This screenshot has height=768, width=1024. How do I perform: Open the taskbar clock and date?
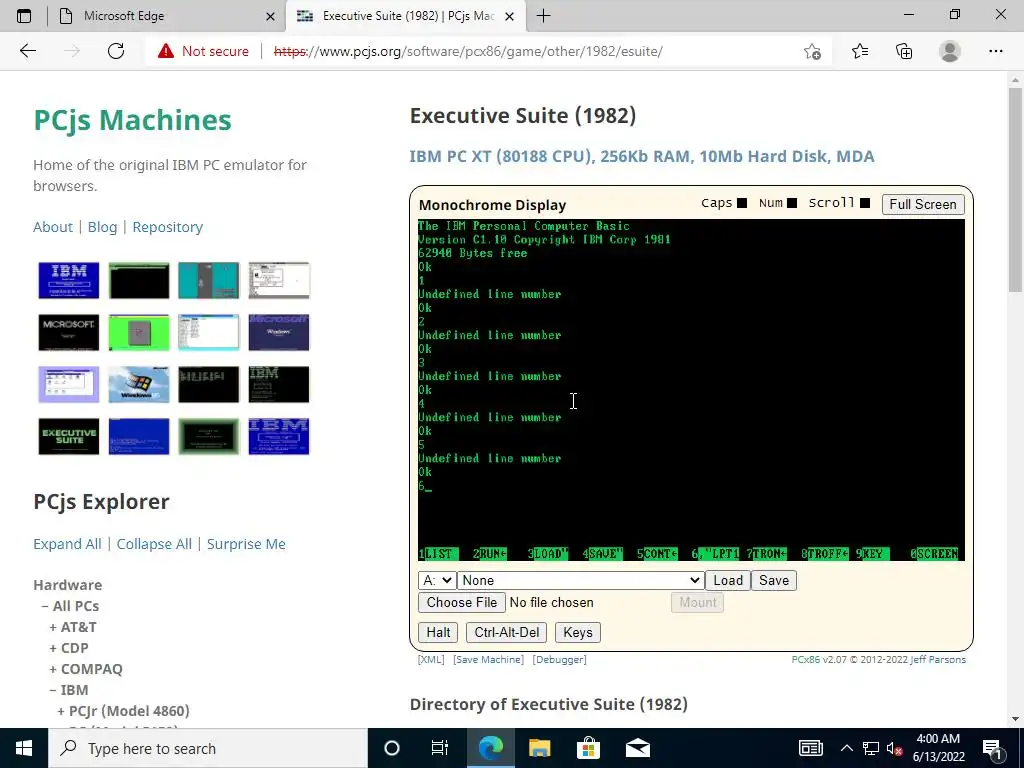coord(938,748)
